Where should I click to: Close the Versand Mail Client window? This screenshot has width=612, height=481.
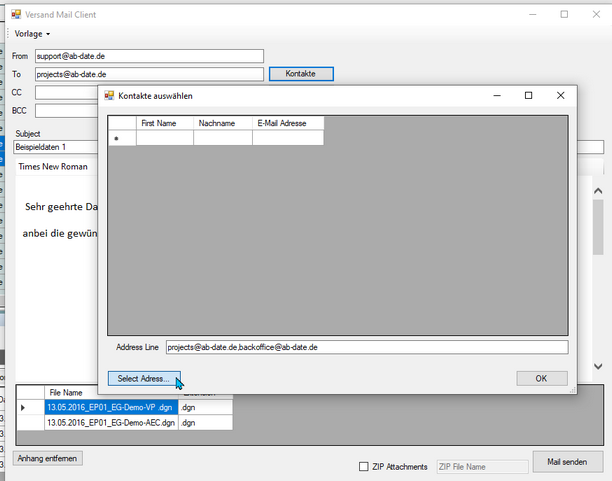(x=596, y=15)
